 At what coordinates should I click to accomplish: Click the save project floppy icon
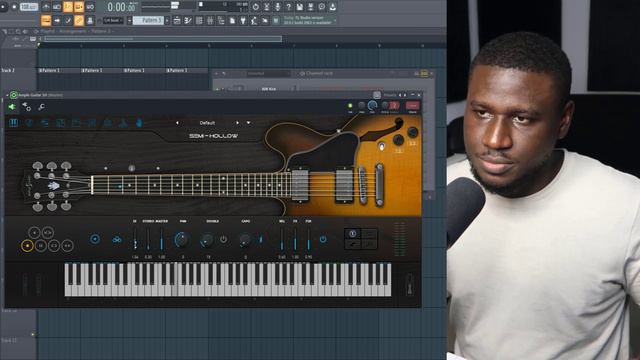[300, 7]
